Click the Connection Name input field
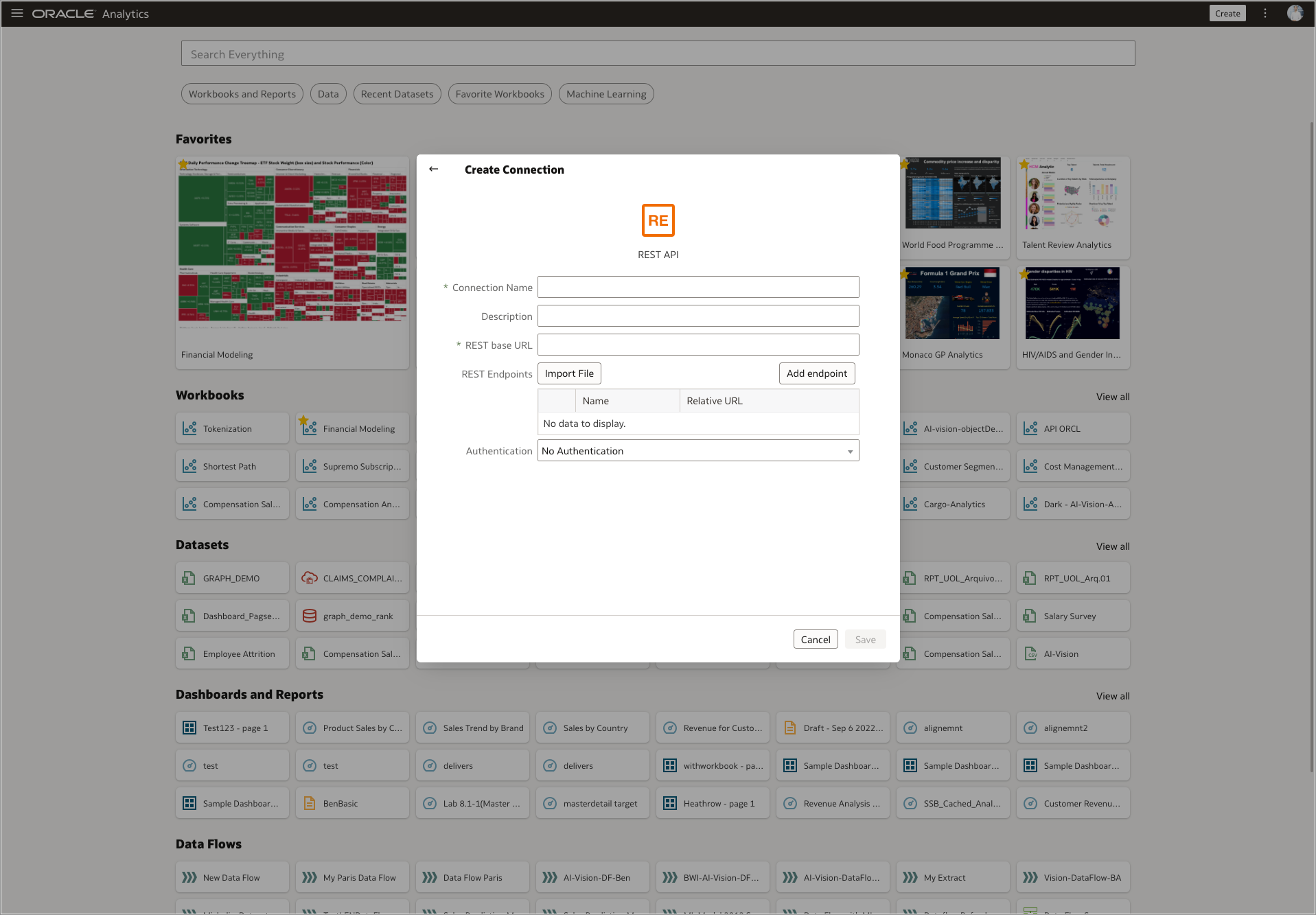Image resolution: width=1316 pixels, height=915 pixels. coord(697,287)
